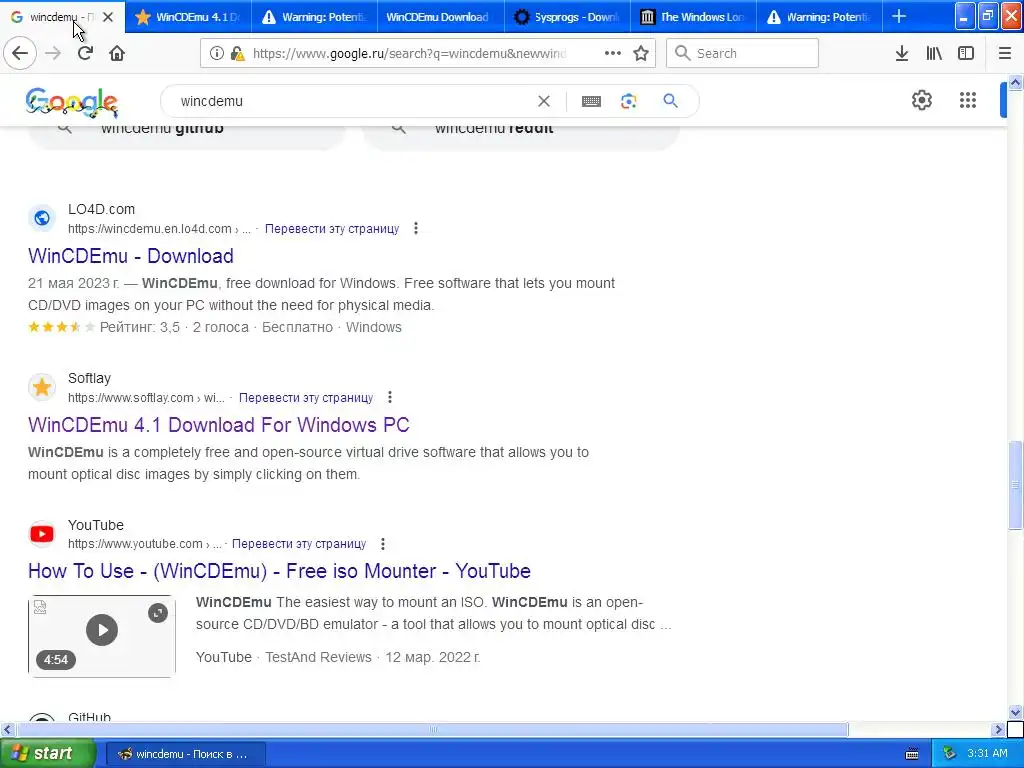
Task: Open a new browser tab
Action: [899, 16]
